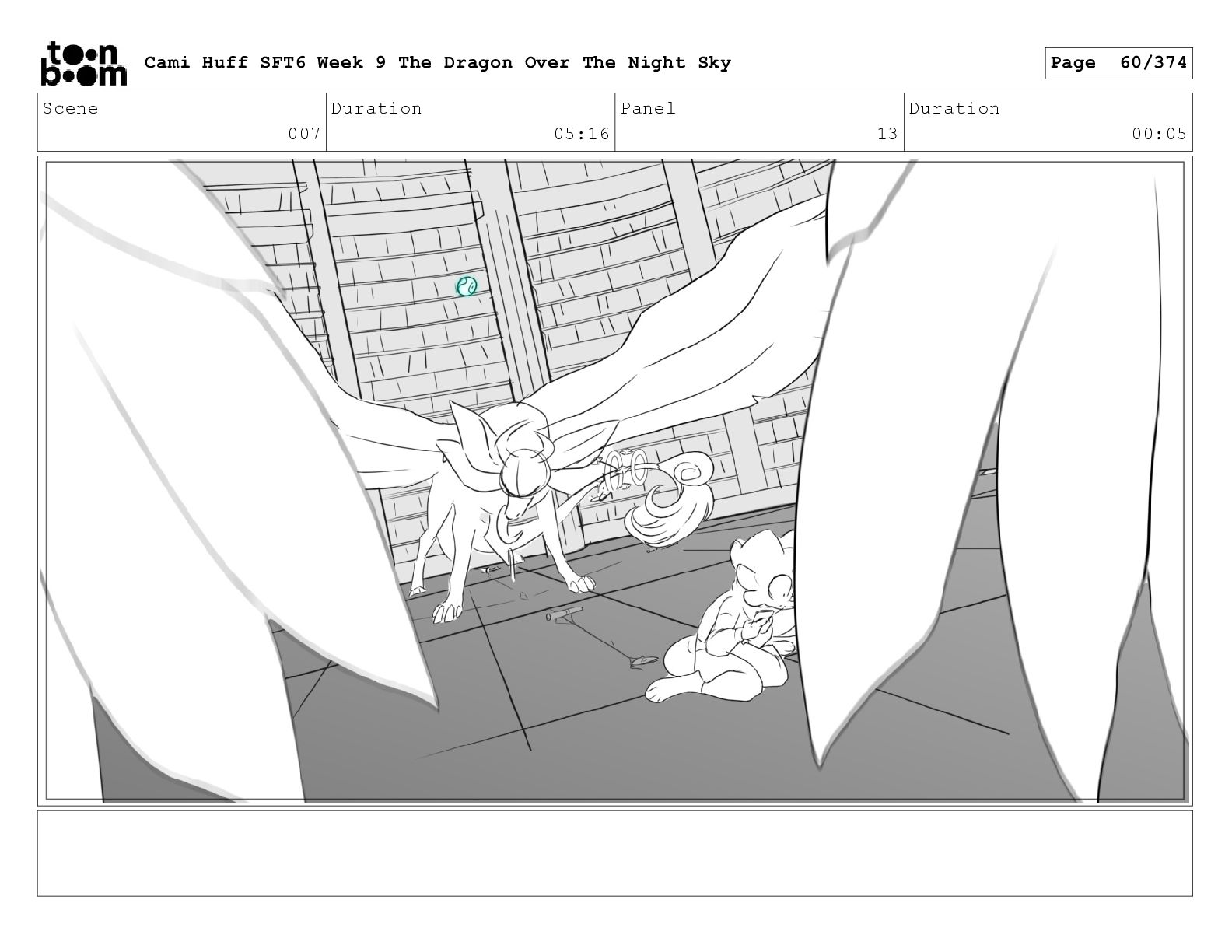Screen dimensions: 1232x952
Task: Click the scene duration value '05:16'
Action: (582, 134)
